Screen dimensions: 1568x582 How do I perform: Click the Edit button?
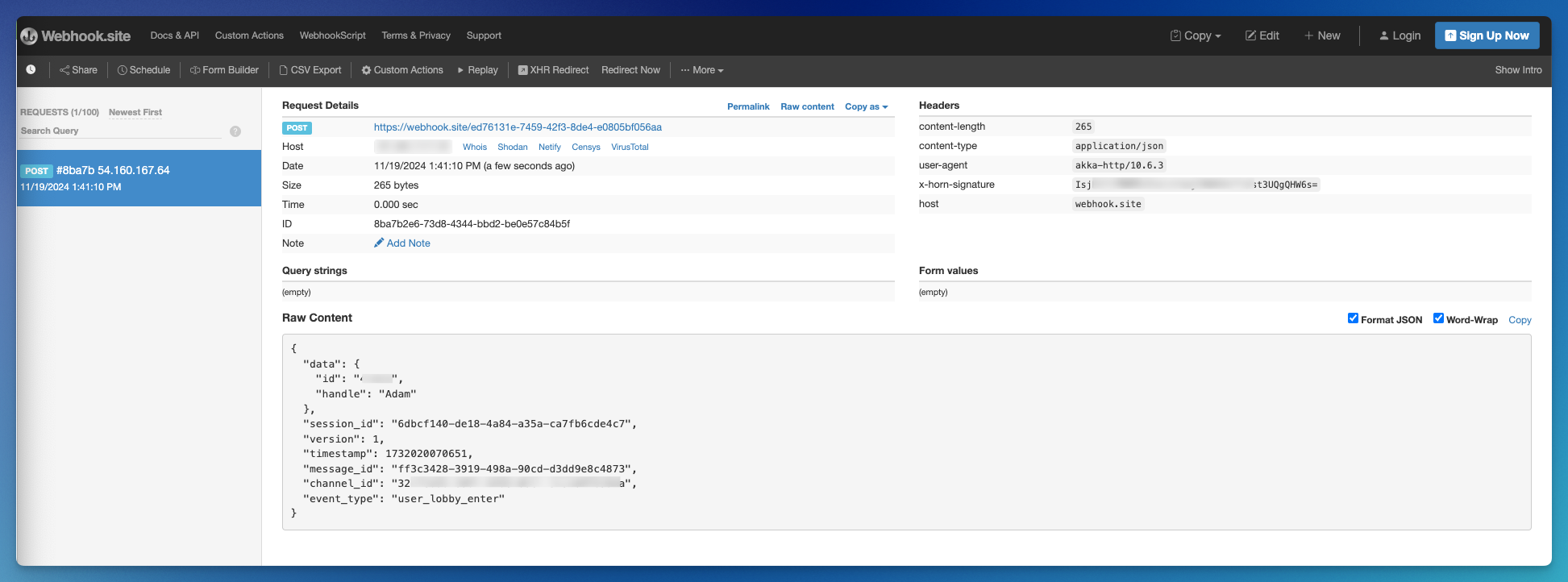[1262, 35]
